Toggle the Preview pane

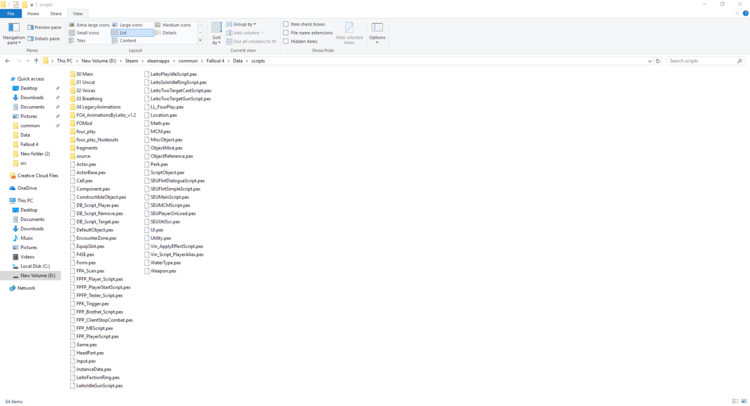pyautogui.click(x=44, y=27)
